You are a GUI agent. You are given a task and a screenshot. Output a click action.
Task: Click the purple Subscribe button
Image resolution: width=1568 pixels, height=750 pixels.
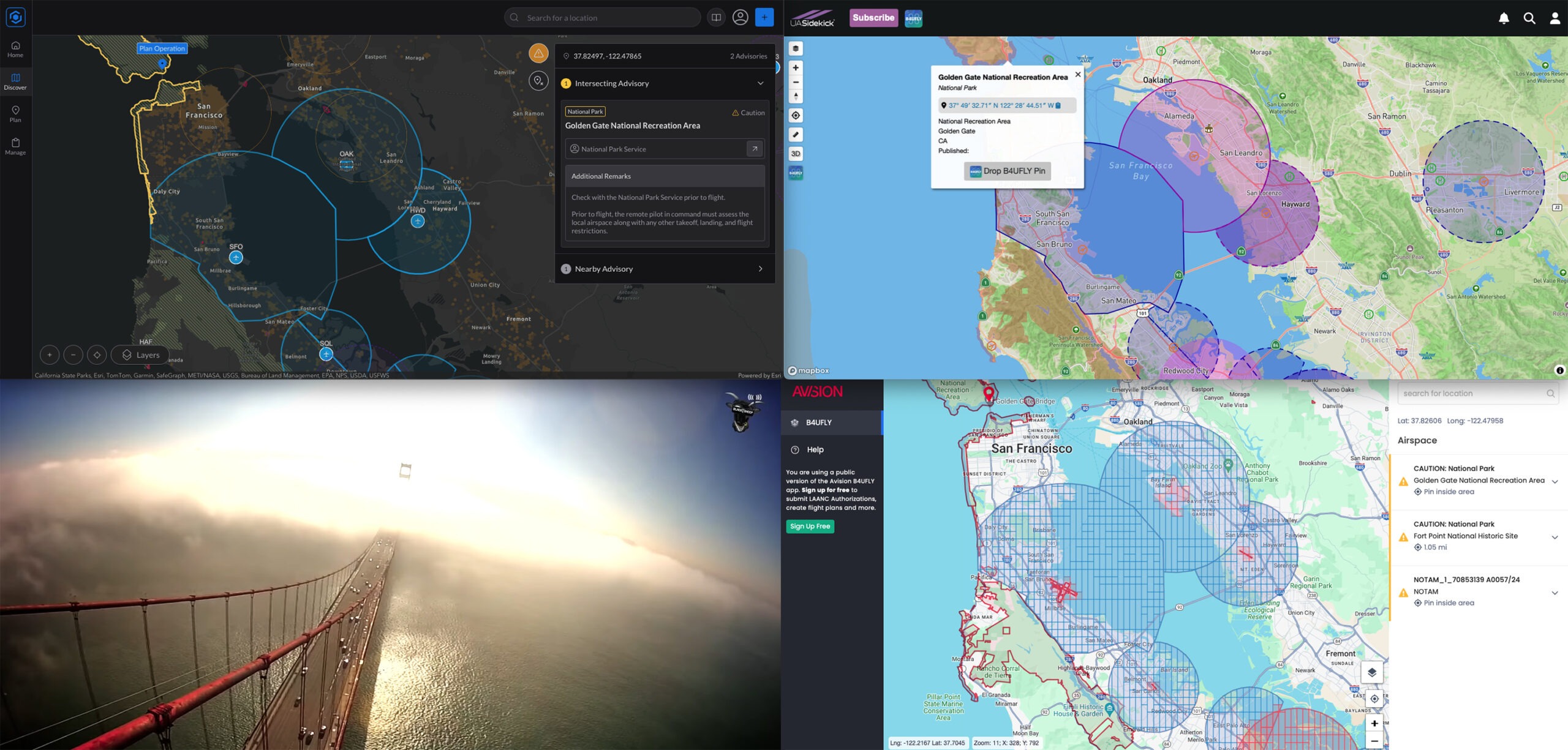[x=873, y=18]
